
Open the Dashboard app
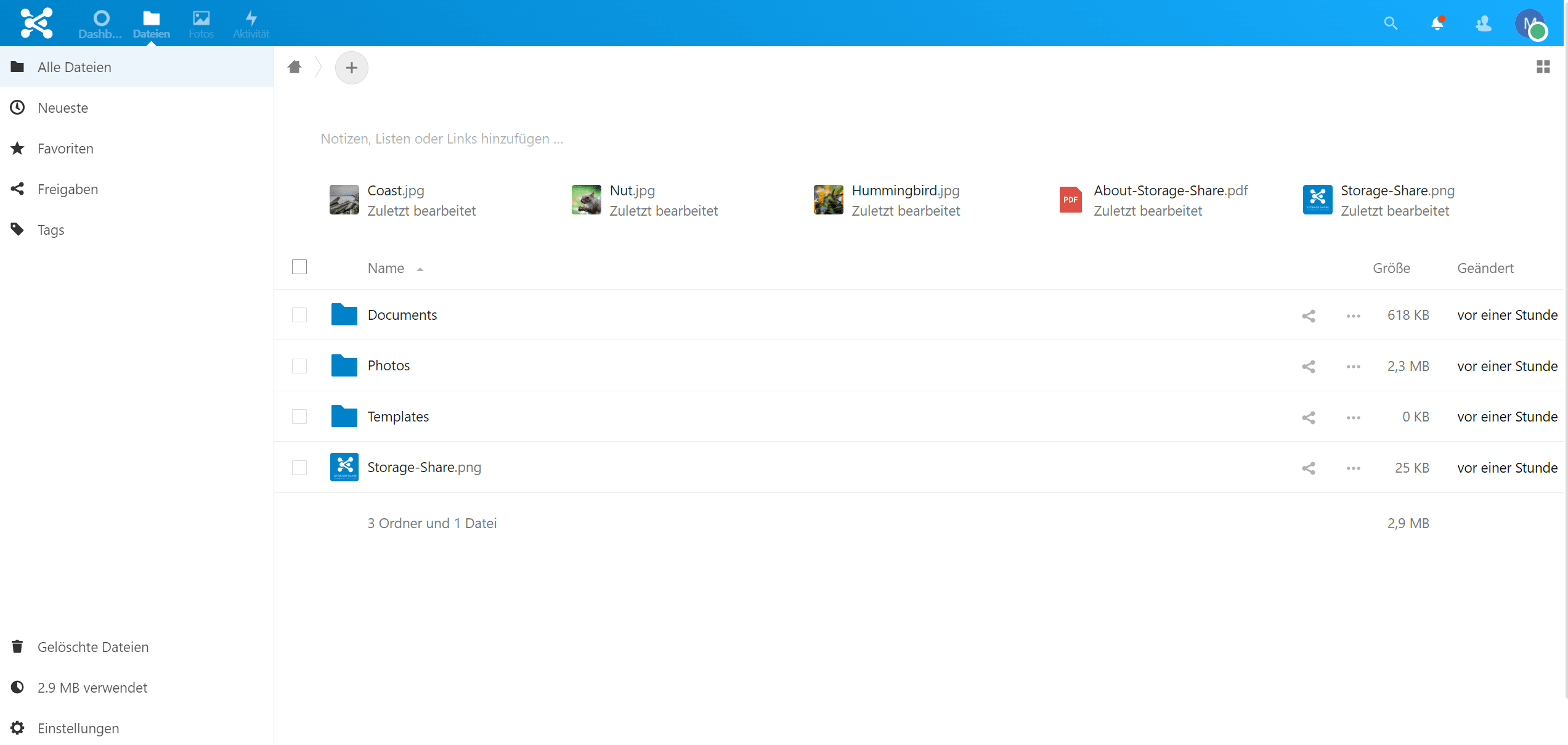100,23
